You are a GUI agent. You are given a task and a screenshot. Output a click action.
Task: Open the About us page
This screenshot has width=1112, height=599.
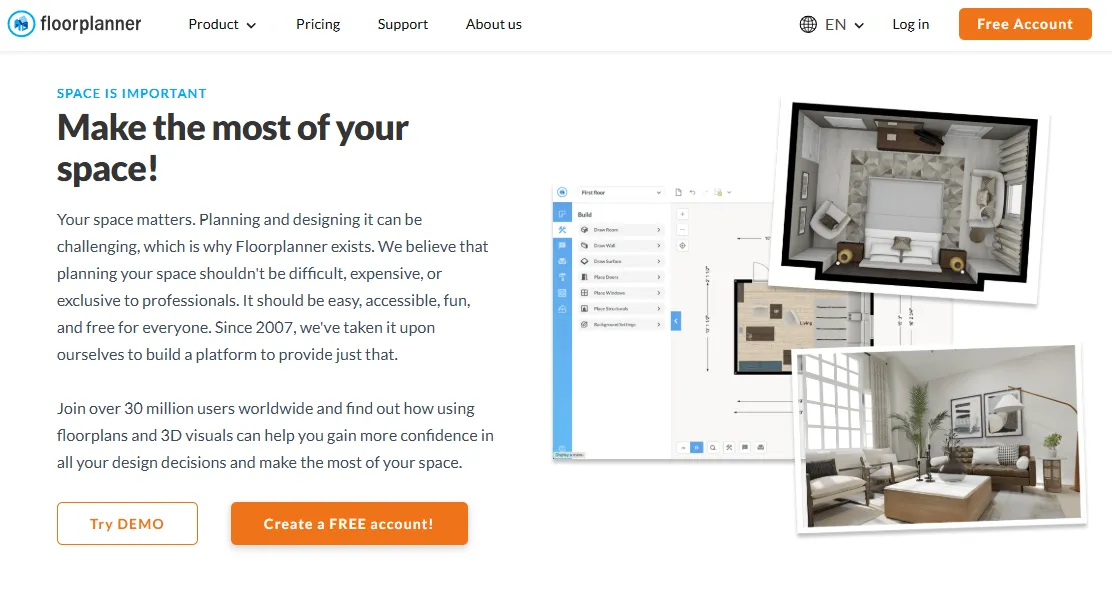pyautogui.click(x=494, y=24)
